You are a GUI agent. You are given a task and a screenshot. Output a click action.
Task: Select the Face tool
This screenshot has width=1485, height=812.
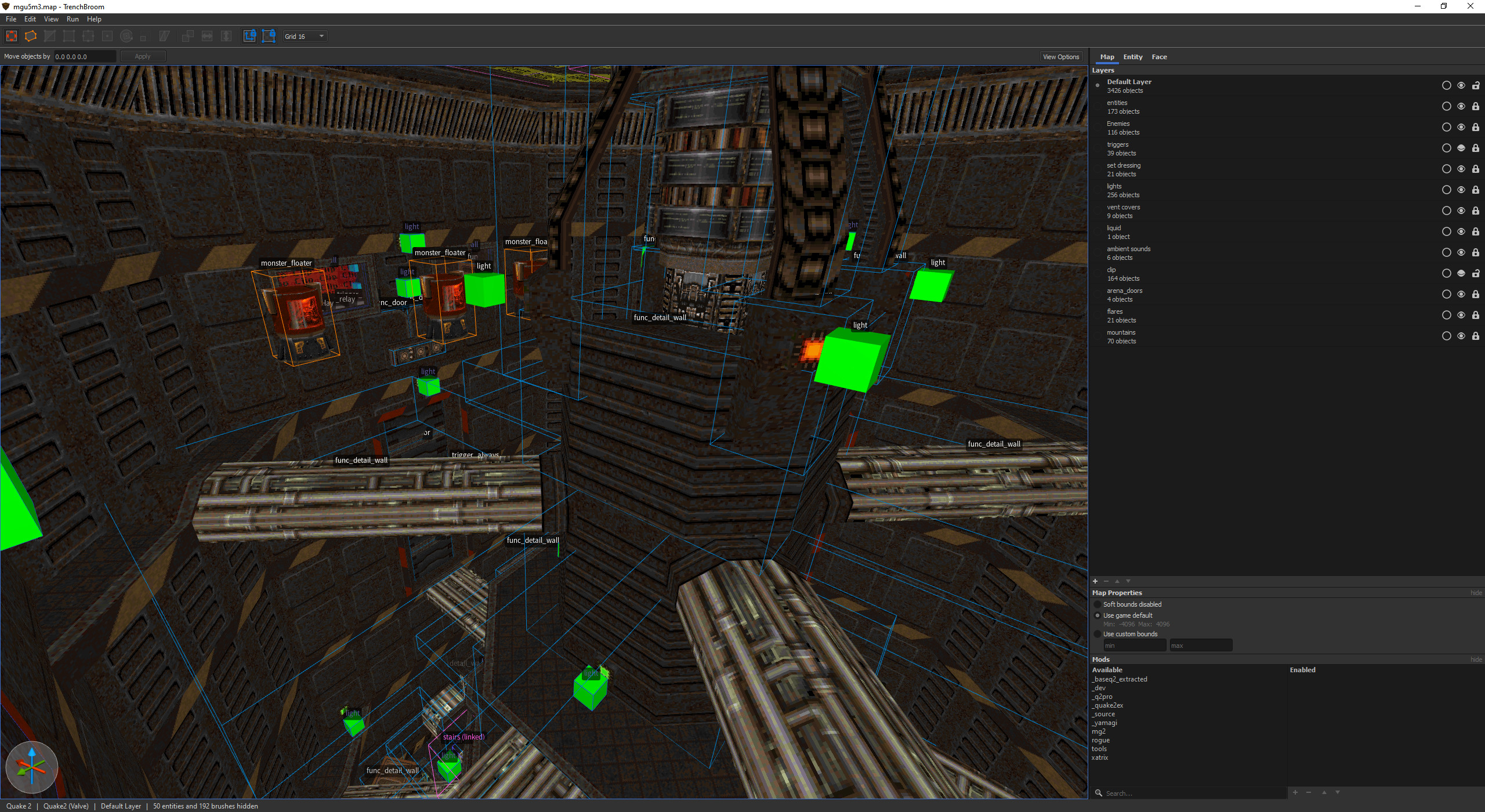[x=107, y=36]
